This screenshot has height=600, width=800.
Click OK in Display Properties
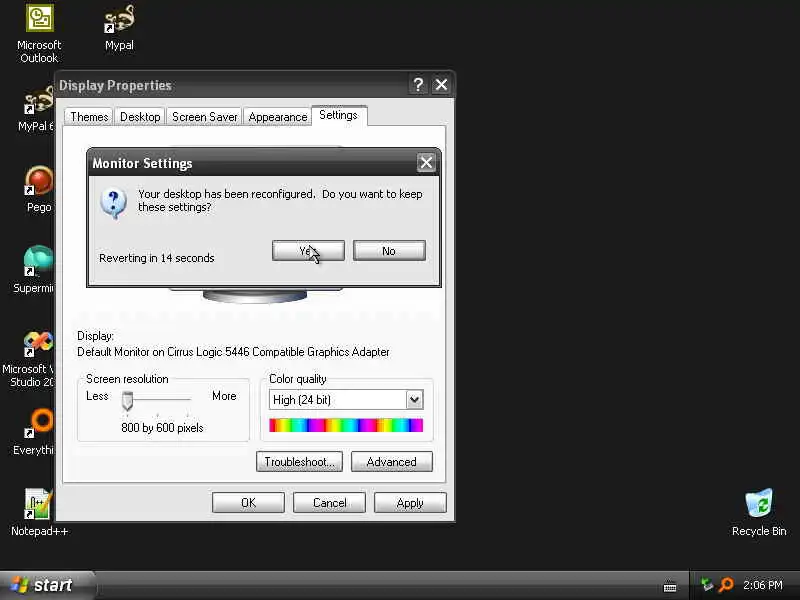click(248, 503)
